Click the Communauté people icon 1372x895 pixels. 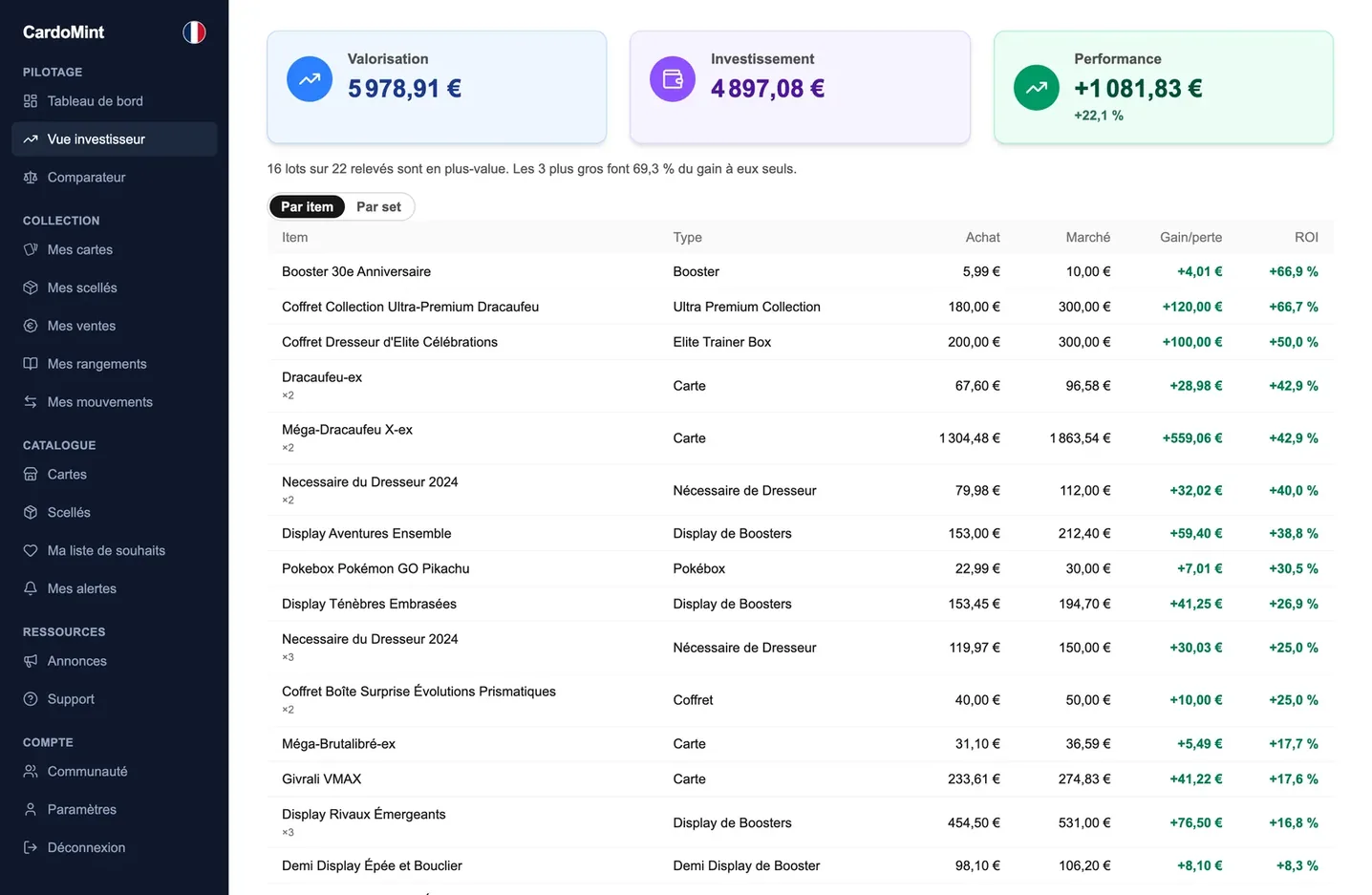[x=31, y=772]
